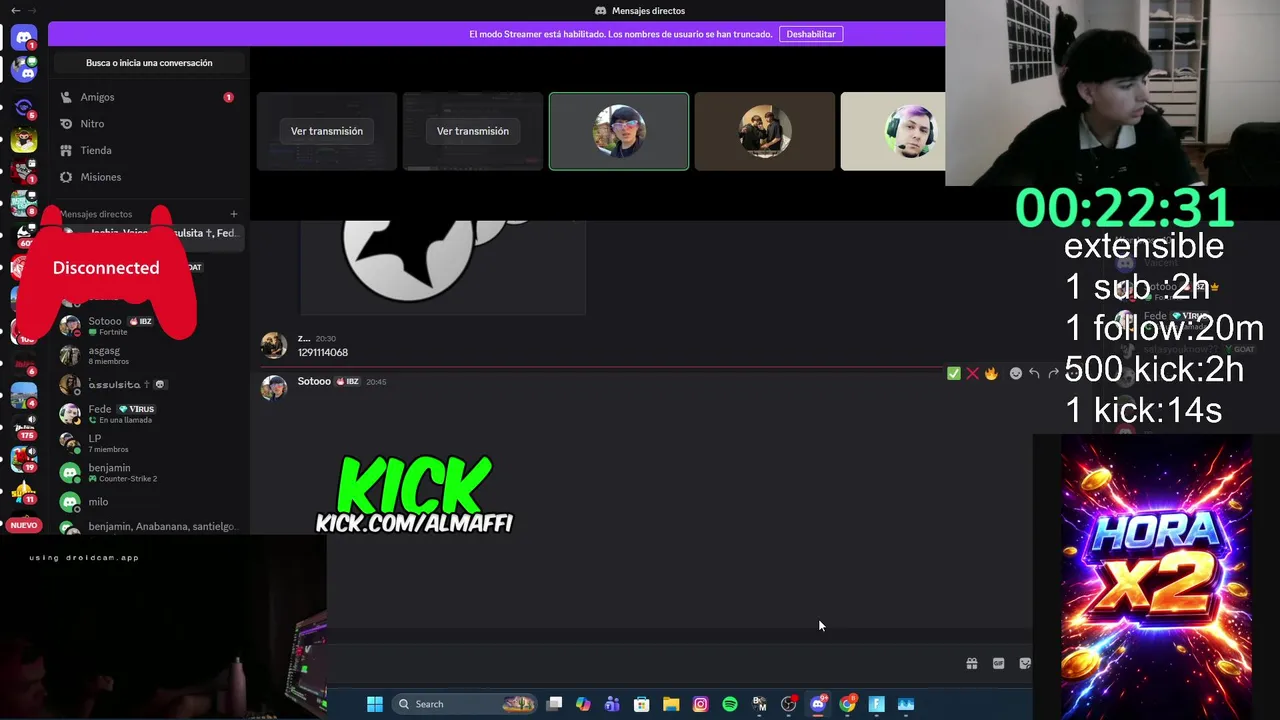Open Microsoft Teams taskbar icon
The width and height of the screenshot is (1280, 720).
click(x=612, y=704)
